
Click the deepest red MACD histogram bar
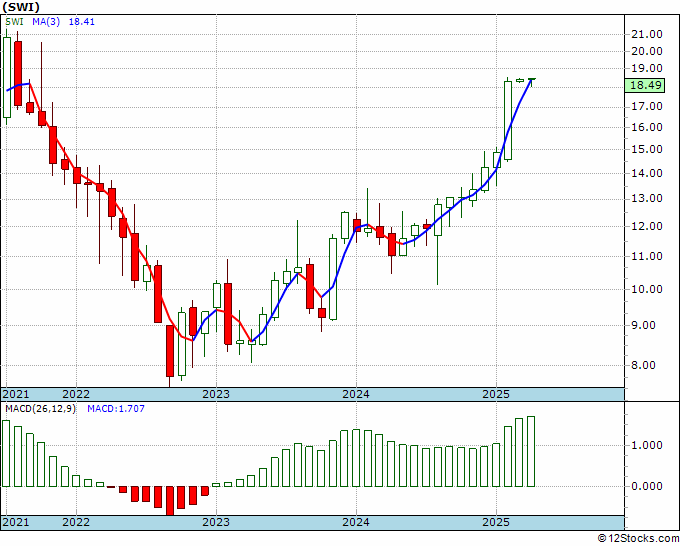[x=170, y=500]
